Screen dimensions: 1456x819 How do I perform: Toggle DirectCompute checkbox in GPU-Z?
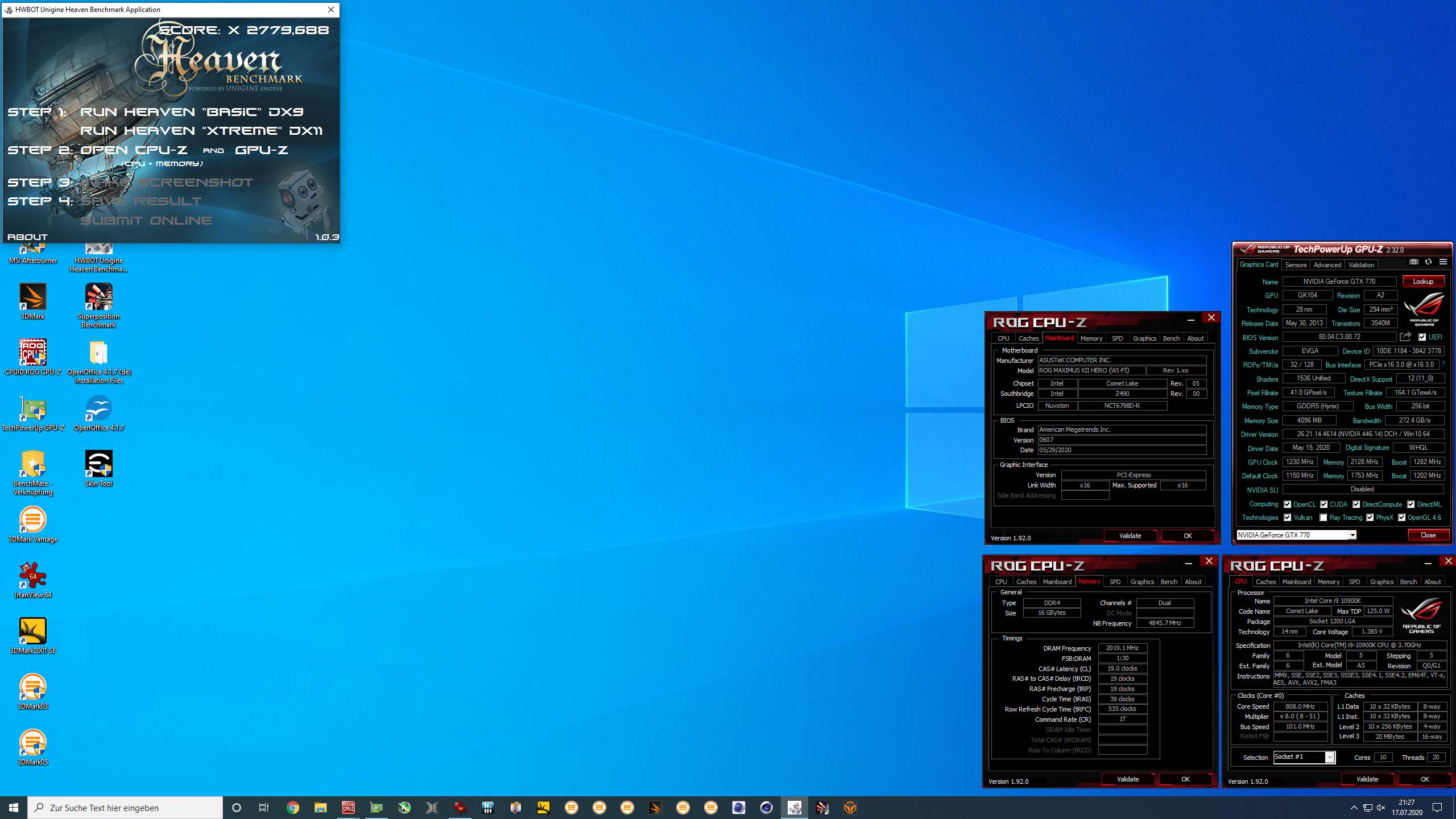(1356, 504)
